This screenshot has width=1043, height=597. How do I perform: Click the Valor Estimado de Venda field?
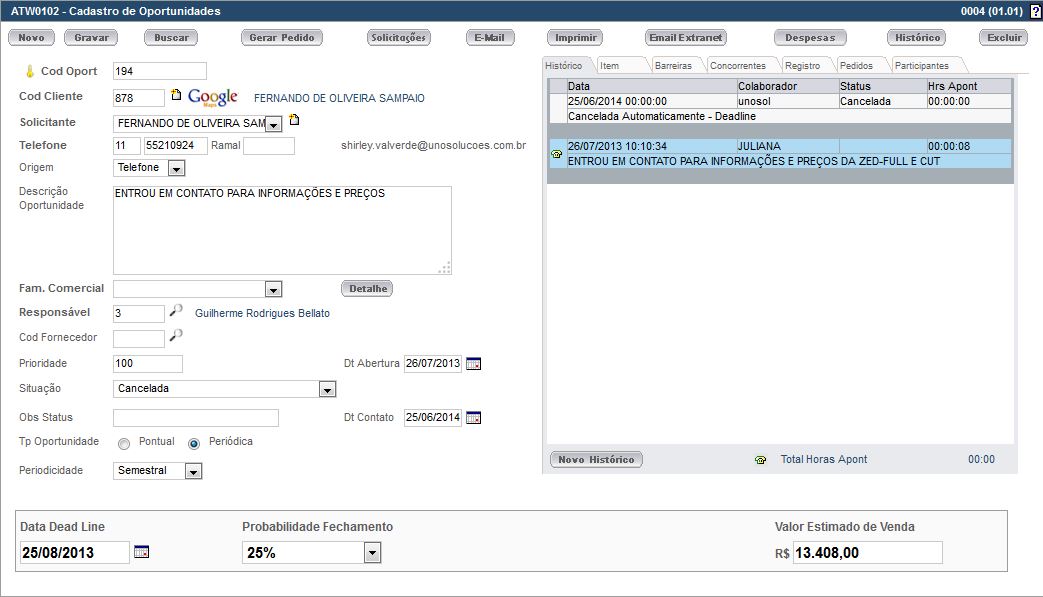pos(867,552)
